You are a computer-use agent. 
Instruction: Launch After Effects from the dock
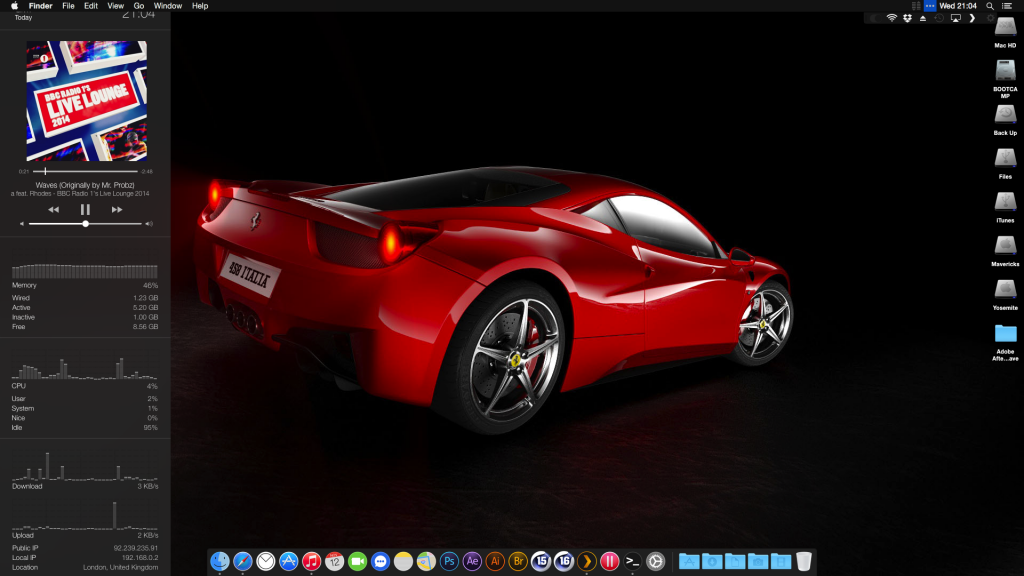click(x=472, y=562)
